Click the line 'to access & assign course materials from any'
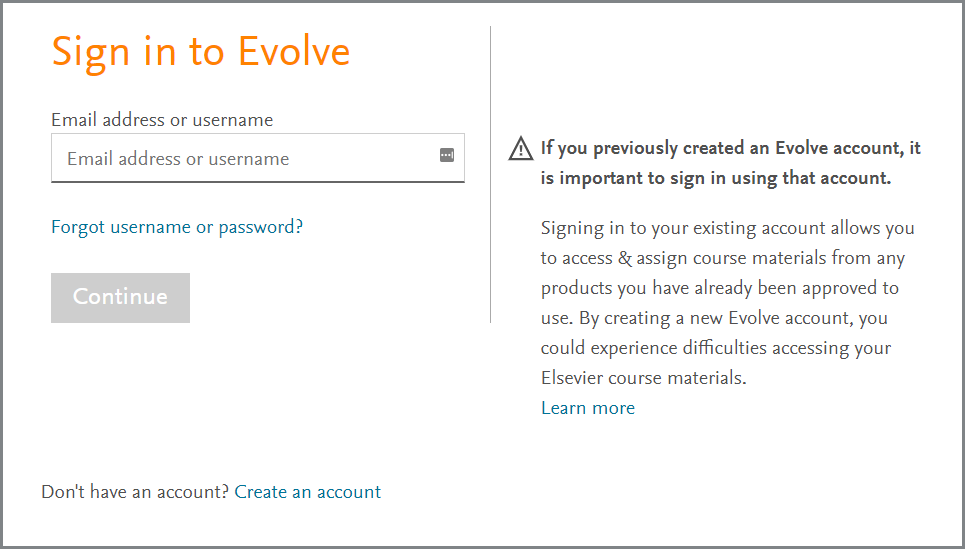 pyautogui.click(x=723, y=258)
